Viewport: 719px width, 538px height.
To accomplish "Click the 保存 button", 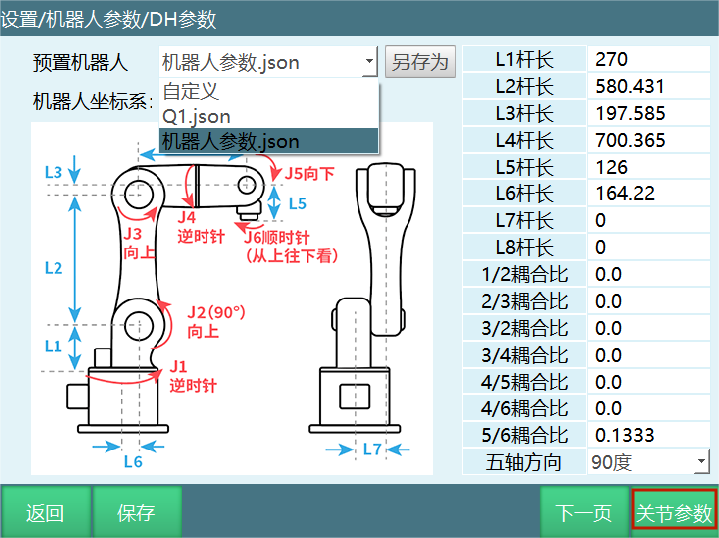I will pyautogui.click(x=137, y=513).
